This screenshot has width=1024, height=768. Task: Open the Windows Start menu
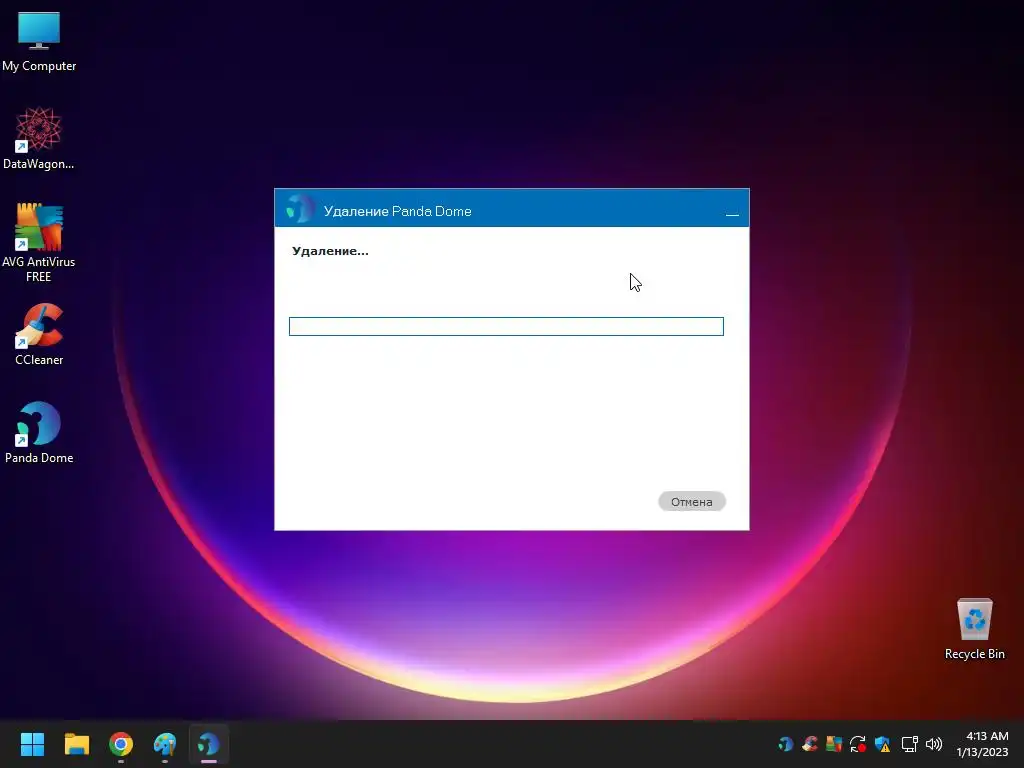coord(32,744)
